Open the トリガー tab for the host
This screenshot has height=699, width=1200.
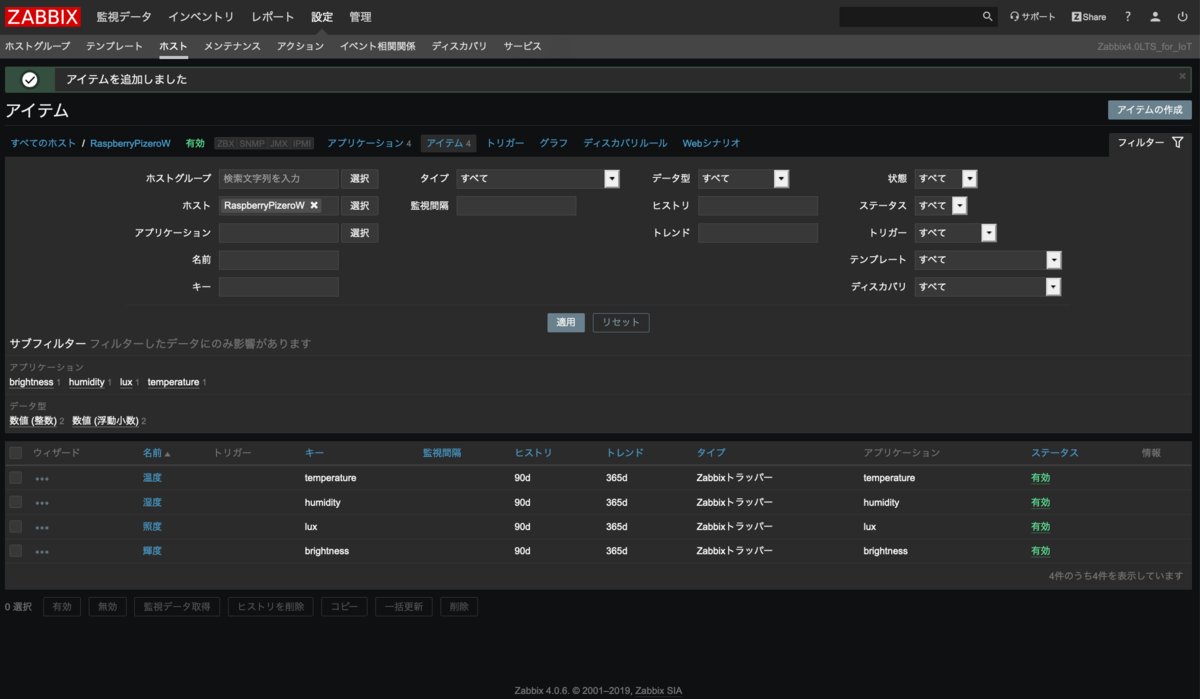pos(505,144)
